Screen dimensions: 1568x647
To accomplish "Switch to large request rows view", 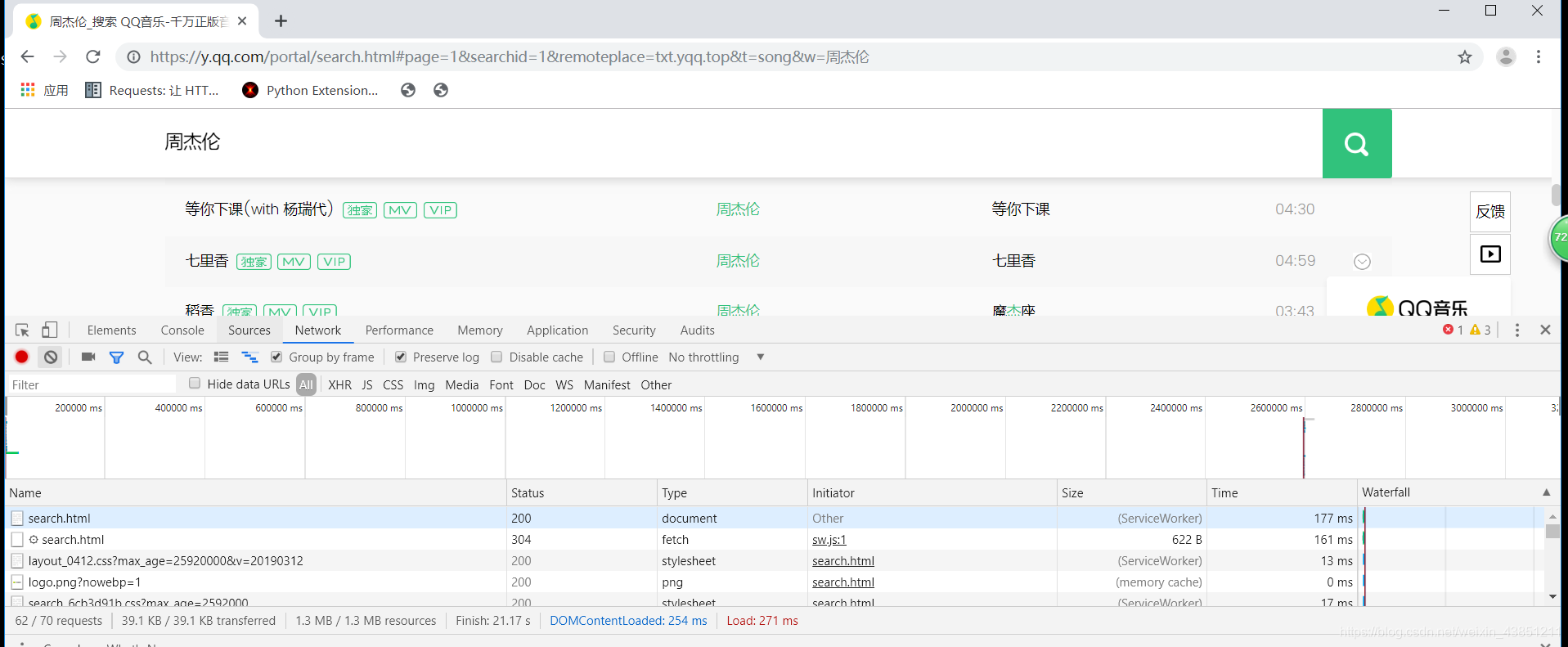I will click(x=221, y=357).
